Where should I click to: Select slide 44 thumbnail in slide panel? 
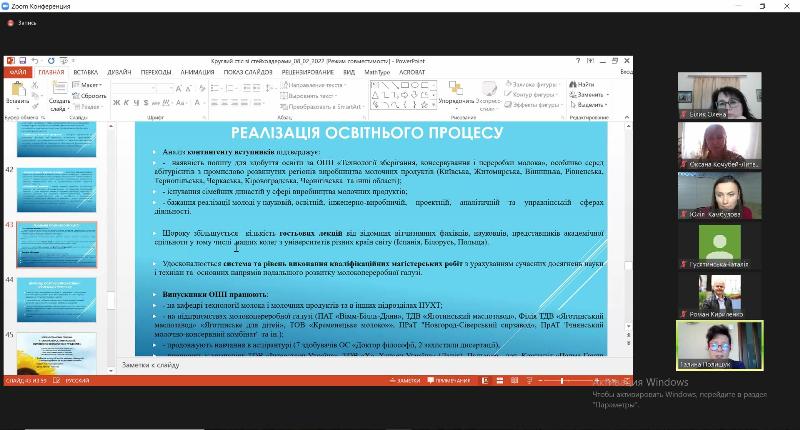click(56, 299)
